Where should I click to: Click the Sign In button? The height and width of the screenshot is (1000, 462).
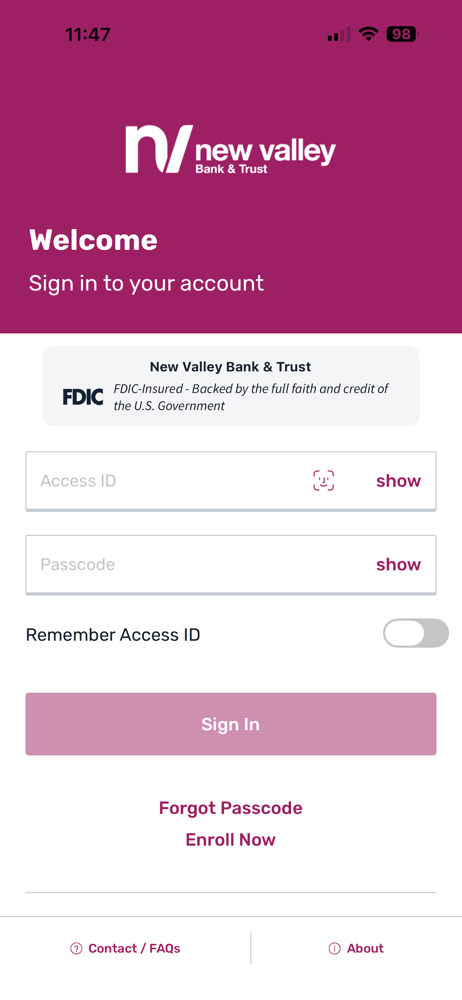(231, 724)
